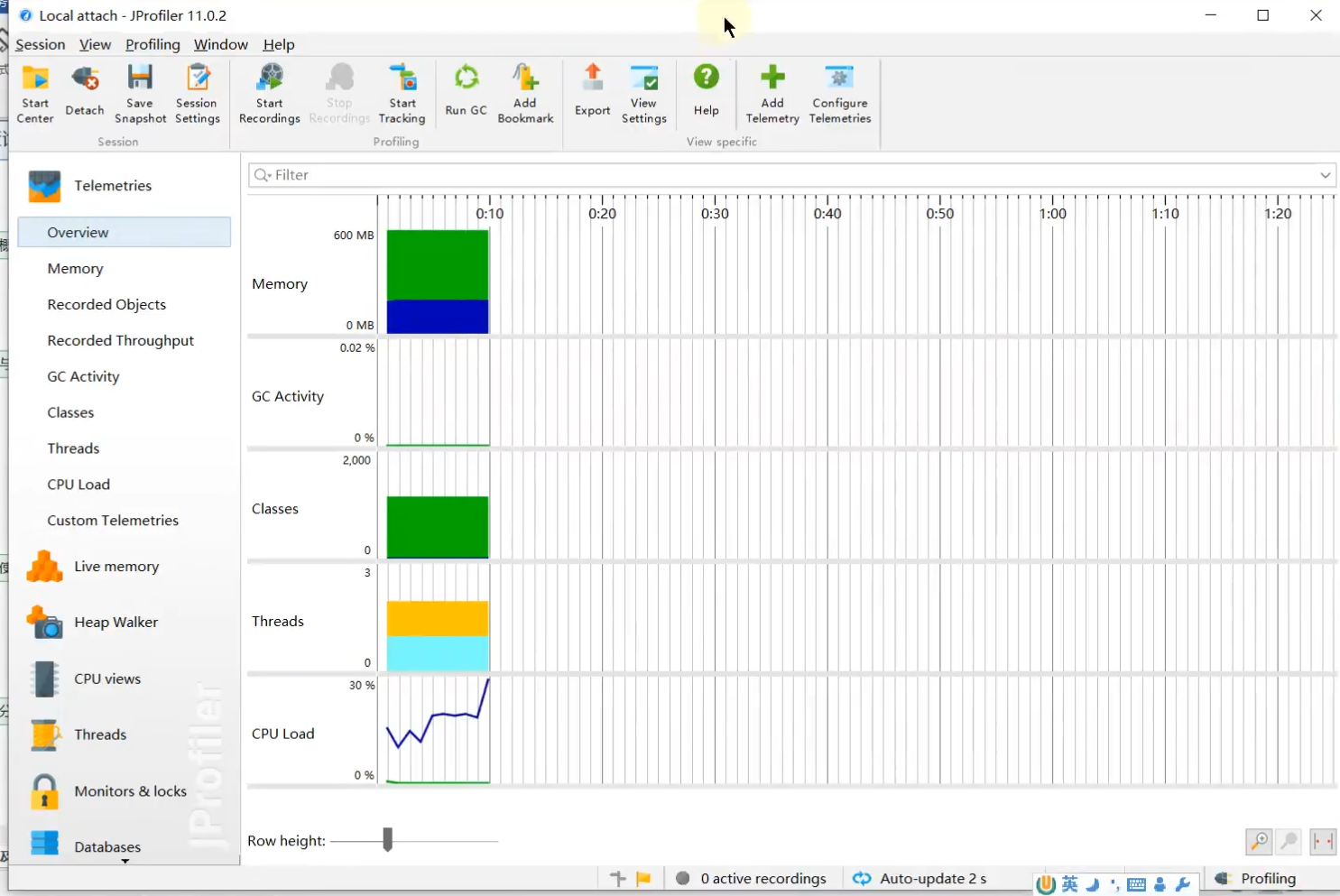Click the keyboard icon in the IME toolbar
The width and height of the screenshot is (1340, 896).
coord(1137,885)
